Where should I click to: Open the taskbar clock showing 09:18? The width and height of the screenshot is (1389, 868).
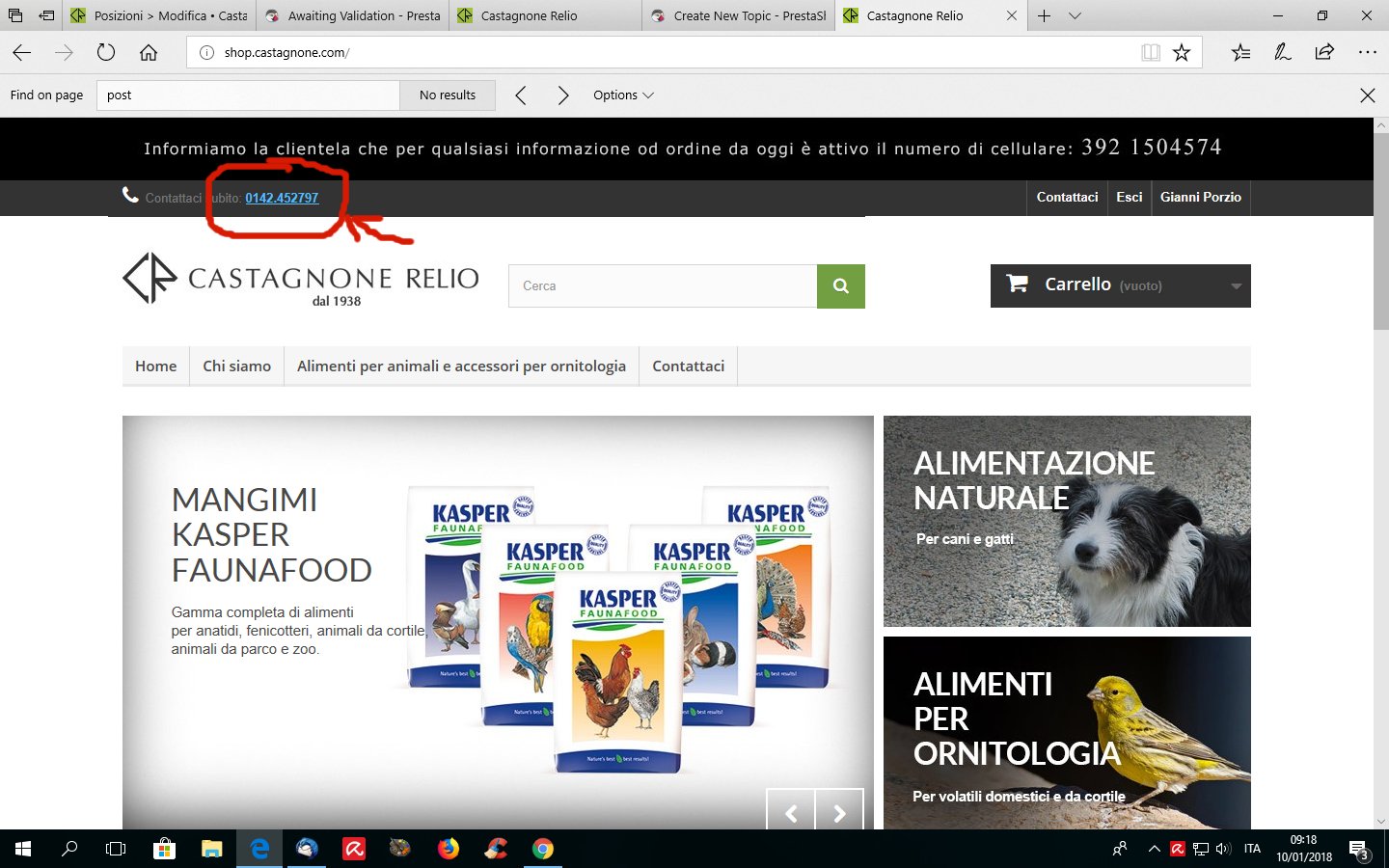click(x=1304, y=849)
